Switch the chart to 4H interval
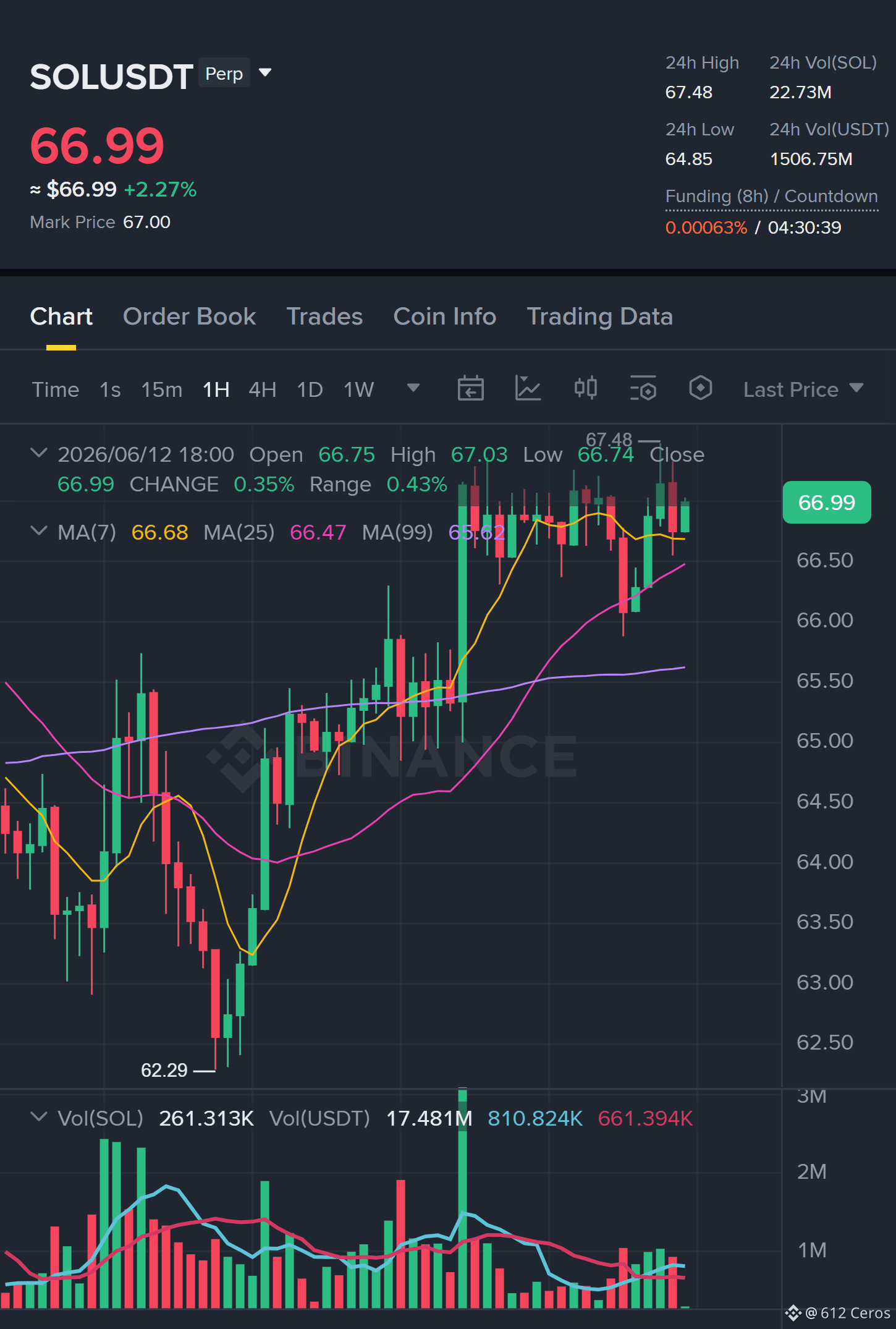896x1329 pixels. (262, 389)
